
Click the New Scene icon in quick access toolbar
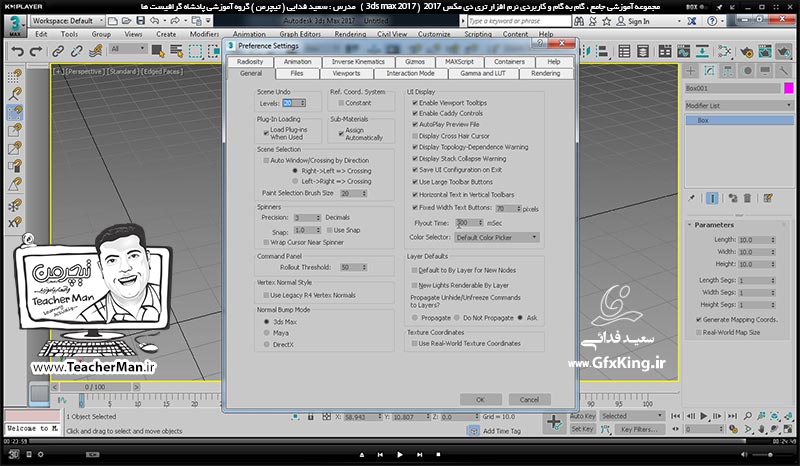112,21
